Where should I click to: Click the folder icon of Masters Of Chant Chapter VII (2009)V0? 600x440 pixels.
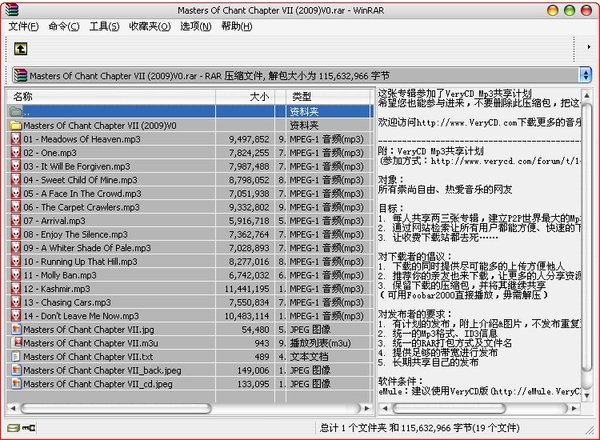click(x=16, y=125)
